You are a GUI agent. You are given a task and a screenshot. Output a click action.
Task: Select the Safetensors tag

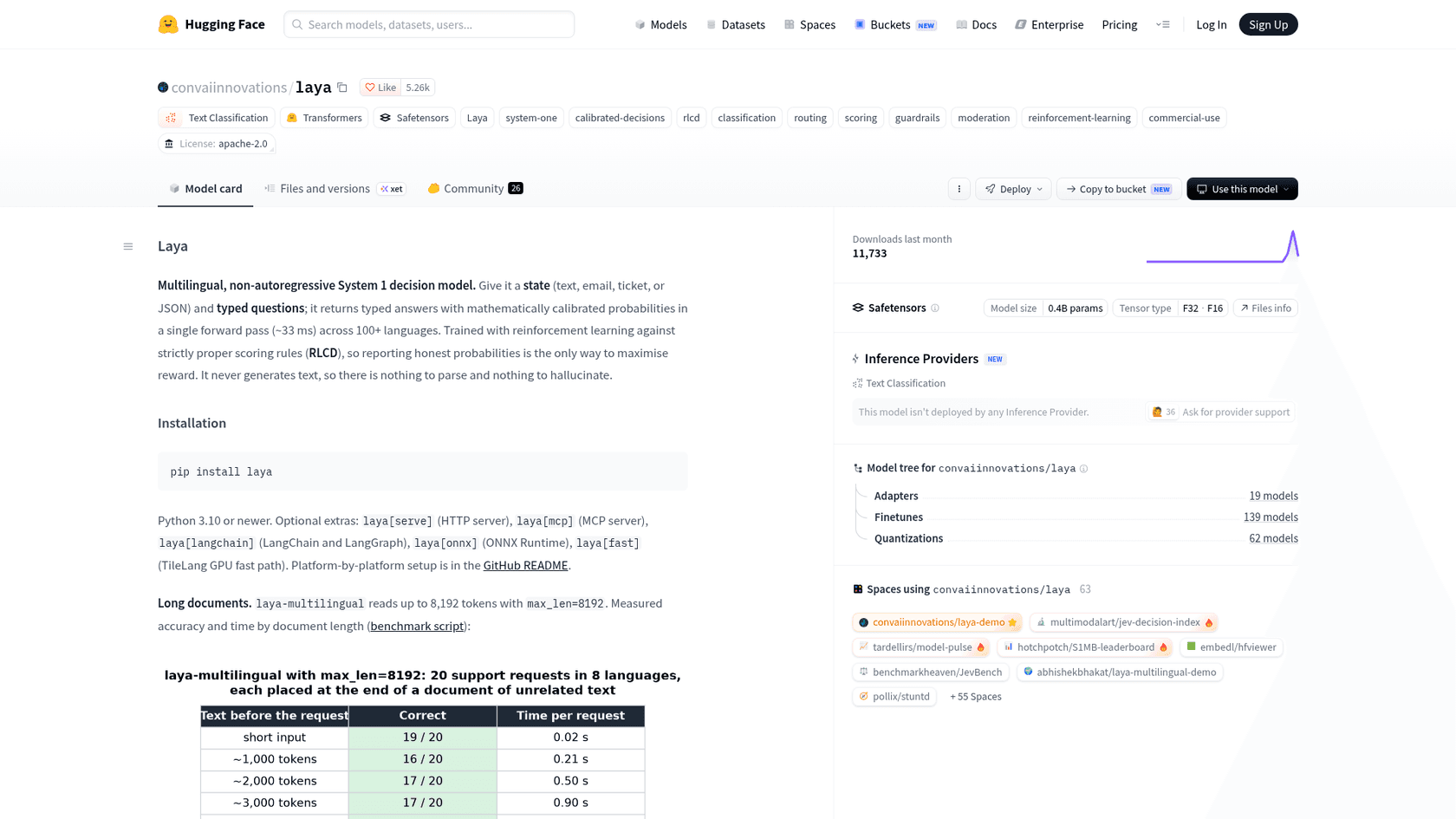[414, 118]
